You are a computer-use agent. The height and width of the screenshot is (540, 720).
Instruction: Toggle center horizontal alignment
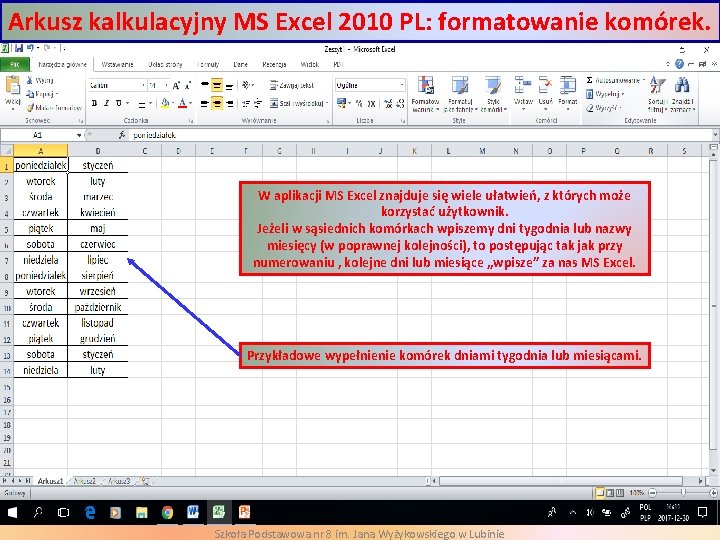pos(217,104)
